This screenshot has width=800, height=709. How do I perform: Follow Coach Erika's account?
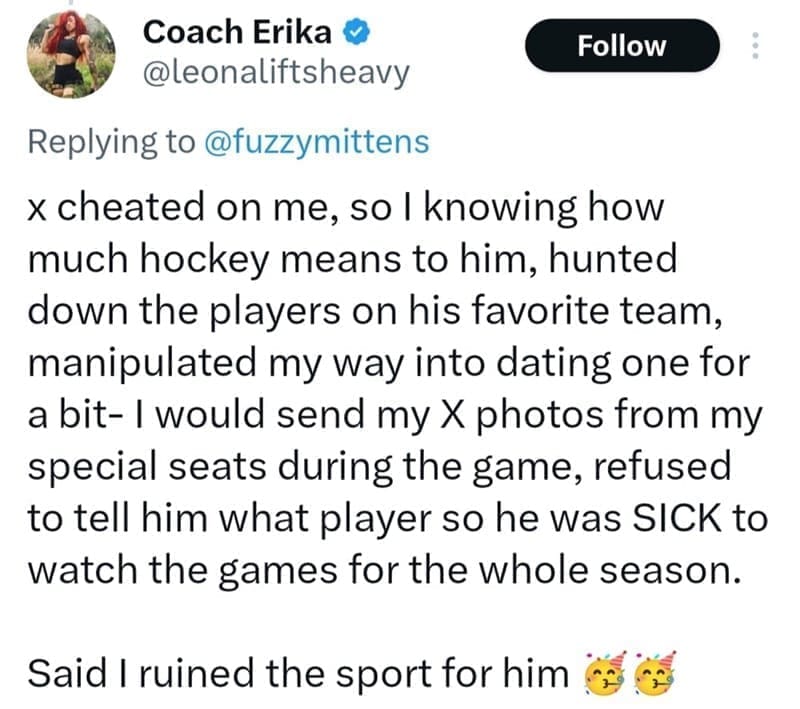click(622, 45)
